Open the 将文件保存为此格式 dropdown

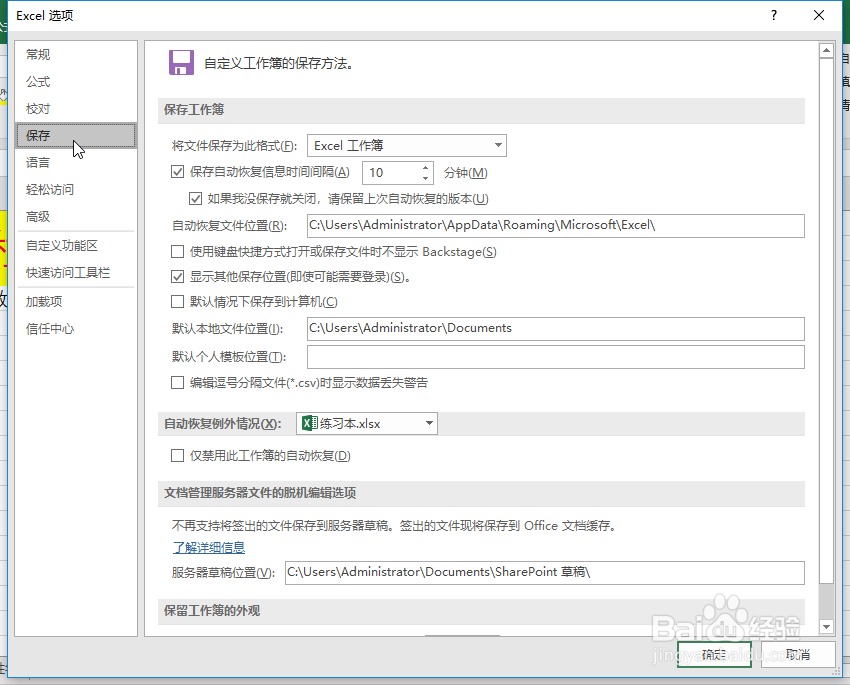point(407,145)
